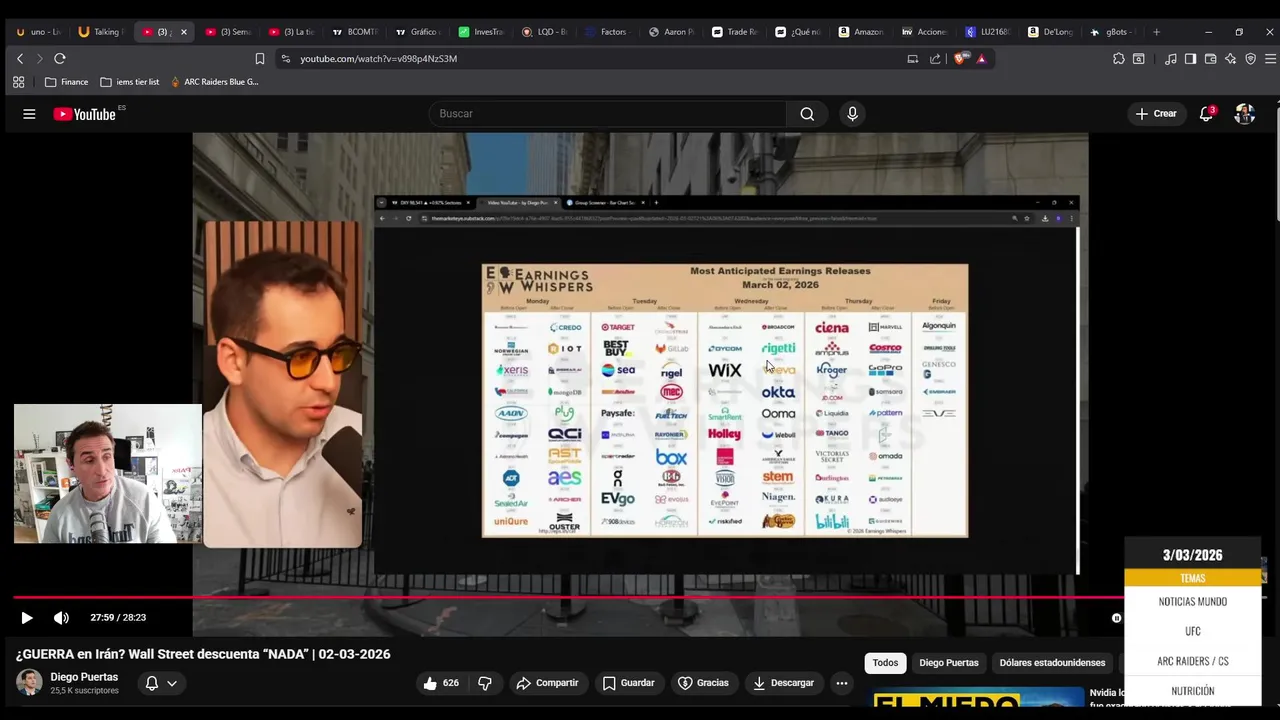Click NOTICIAS MUNDO in the overlay panel
Image resolution: width=1280 pixels, height=720 pixels.
(x=1192, y=602)
